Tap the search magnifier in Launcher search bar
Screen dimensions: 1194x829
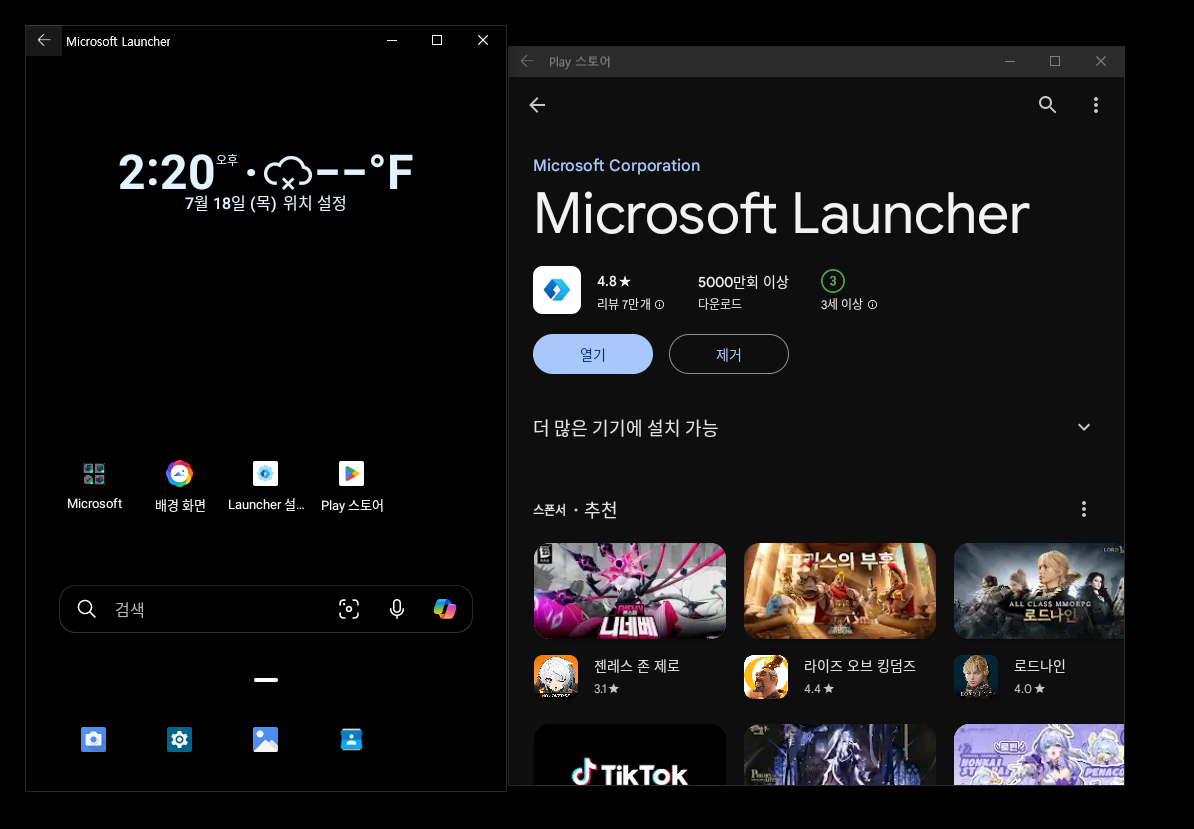pyautogui.click(x=87, y=608)
